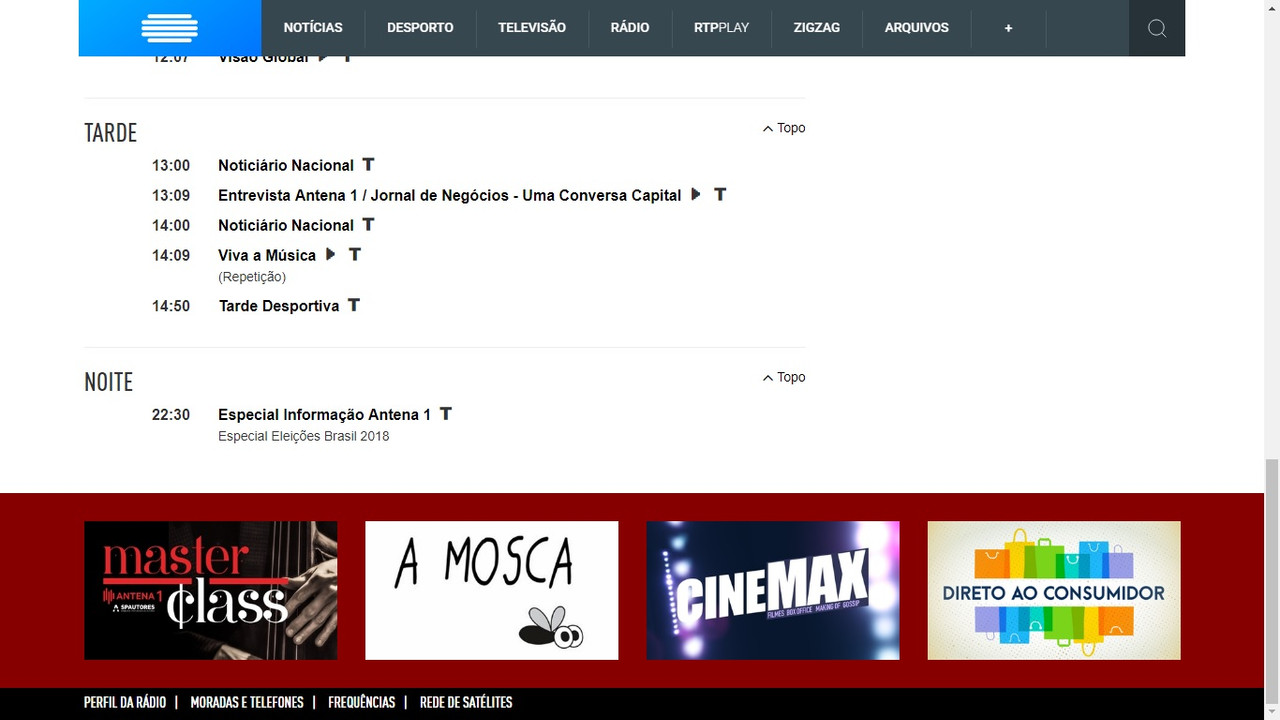1280x720 pixels.
Task: Click the scrollbar up arrow
Action: (x=1272, y=8)
